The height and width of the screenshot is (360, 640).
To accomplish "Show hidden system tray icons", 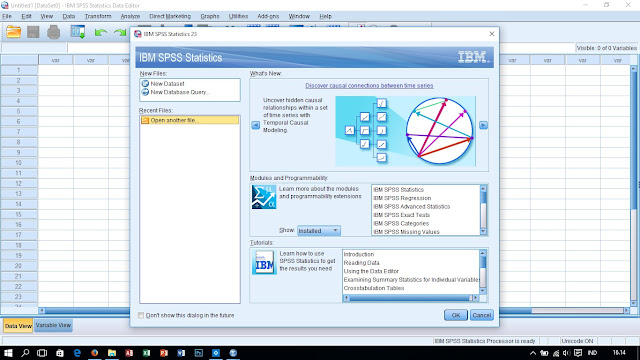I will (533, 353).
